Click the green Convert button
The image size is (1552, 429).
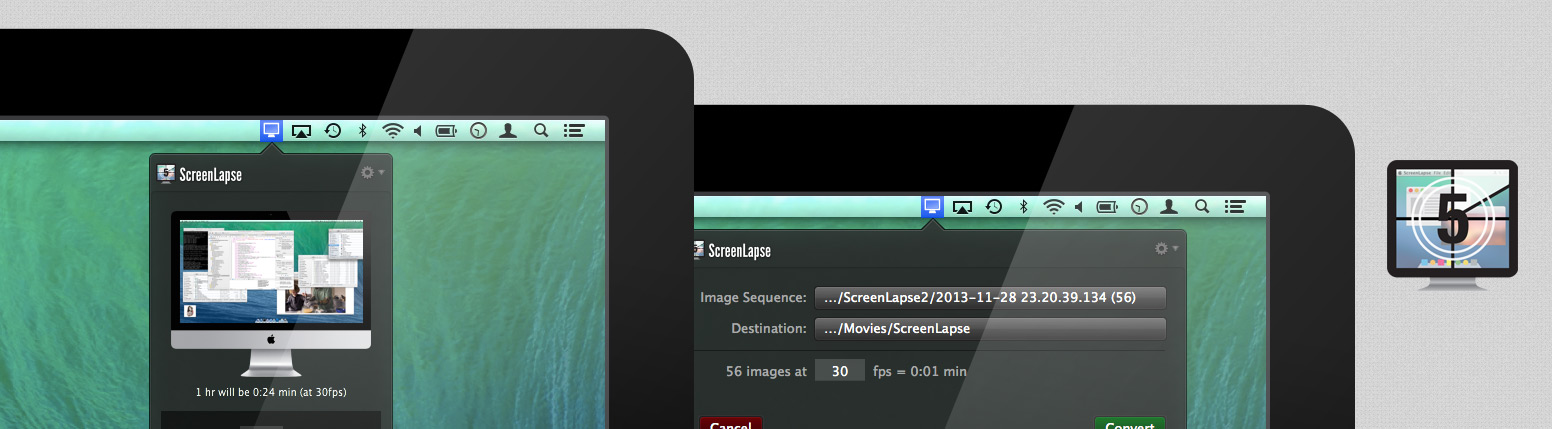(1130, 424)
